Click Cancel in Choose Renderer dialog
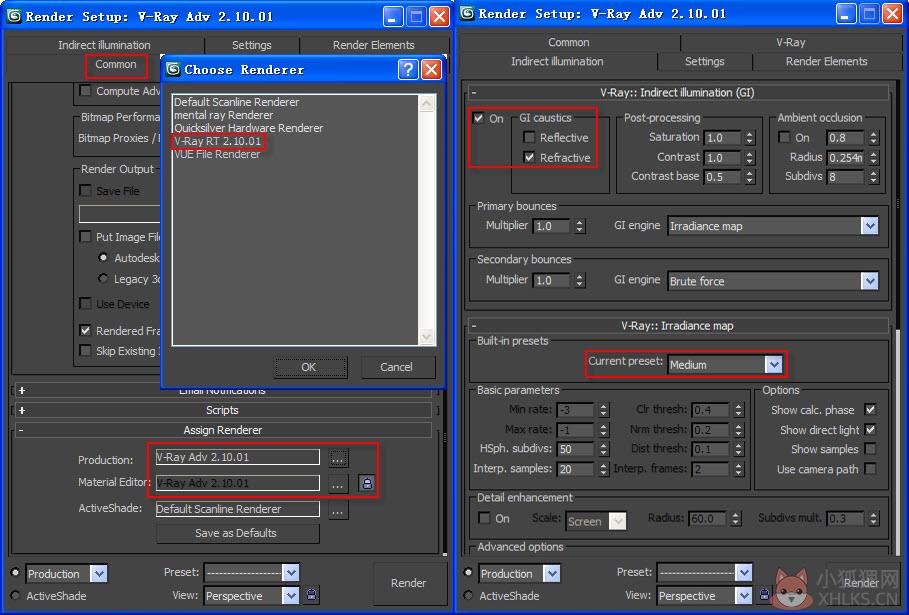Viewport: 909px width, 615px height. [x=397, y=367]
